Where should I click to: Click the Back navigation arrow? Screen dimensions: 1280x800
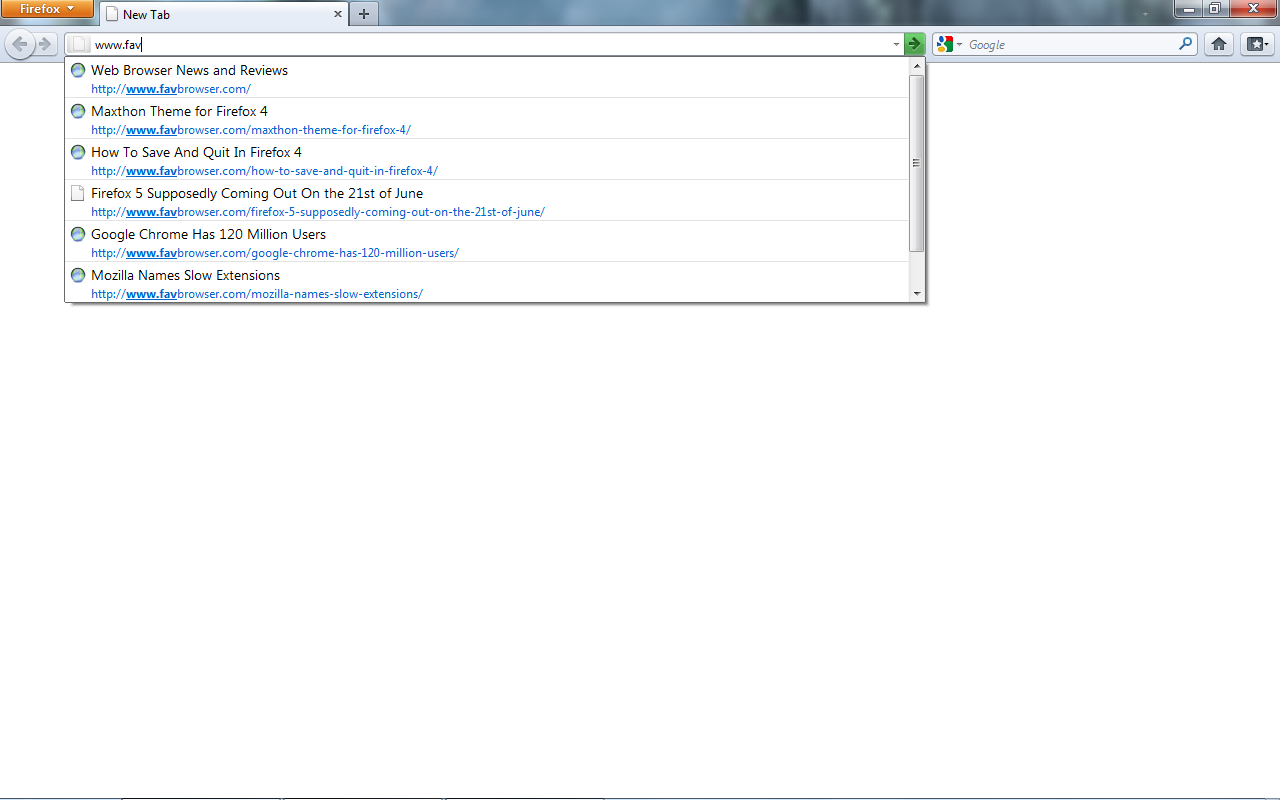(20, 44)
